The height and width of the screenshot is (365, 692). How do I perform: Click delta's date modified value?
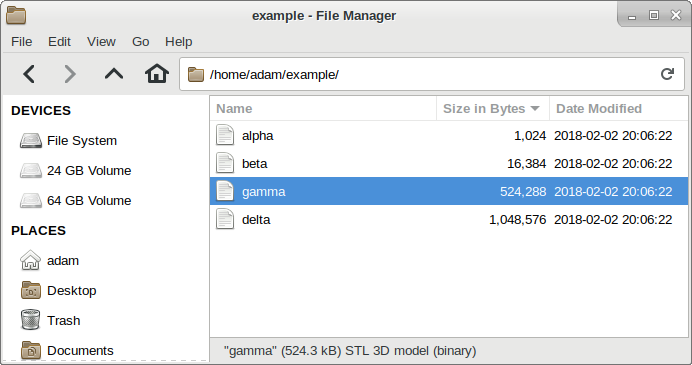coord(613,220)
